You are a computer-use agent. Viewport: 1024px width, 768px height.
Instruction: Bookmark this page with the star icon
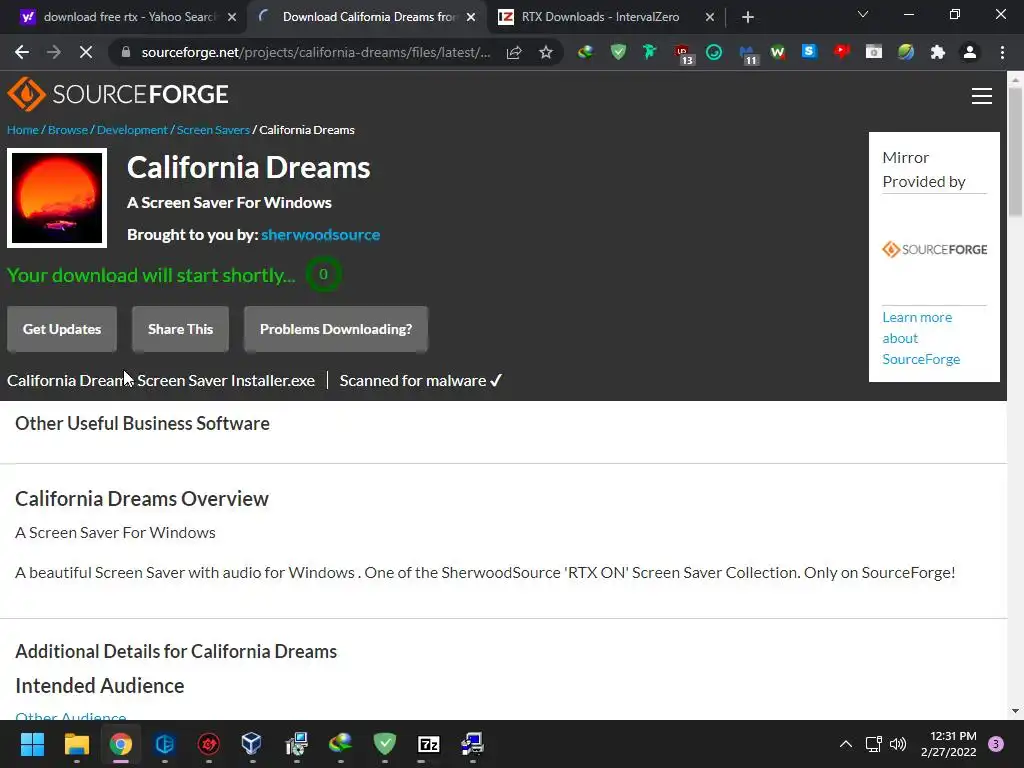546,52
